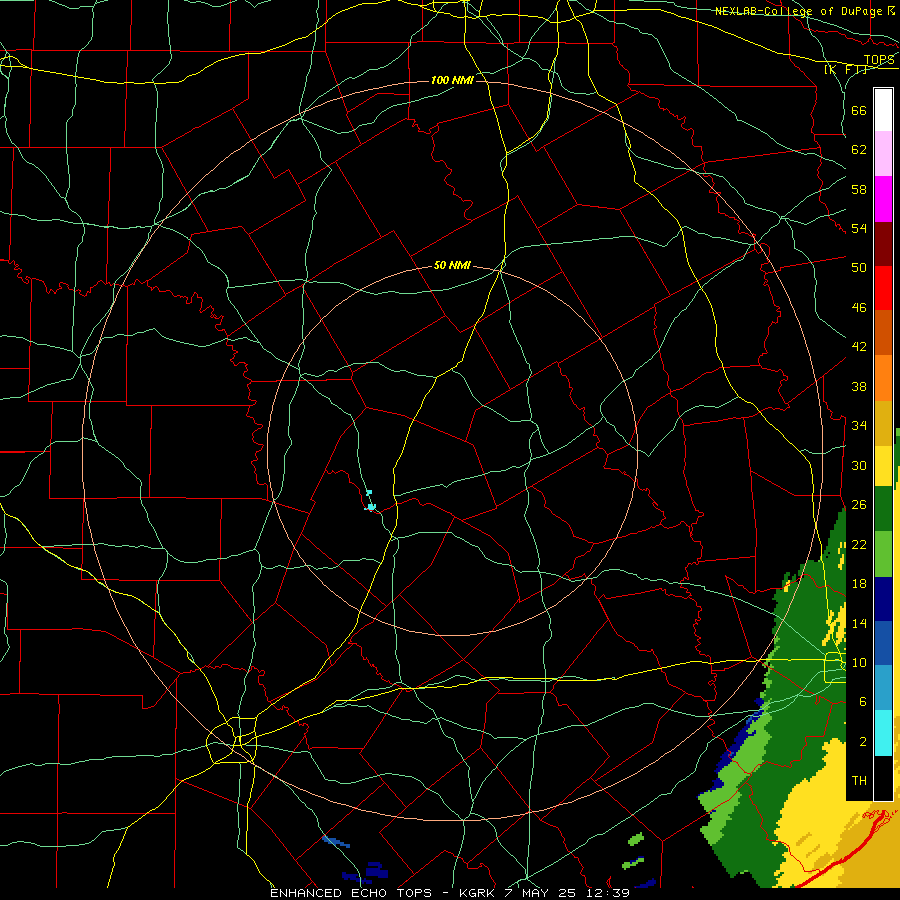Click the legend value "30"

click(859, 465)
